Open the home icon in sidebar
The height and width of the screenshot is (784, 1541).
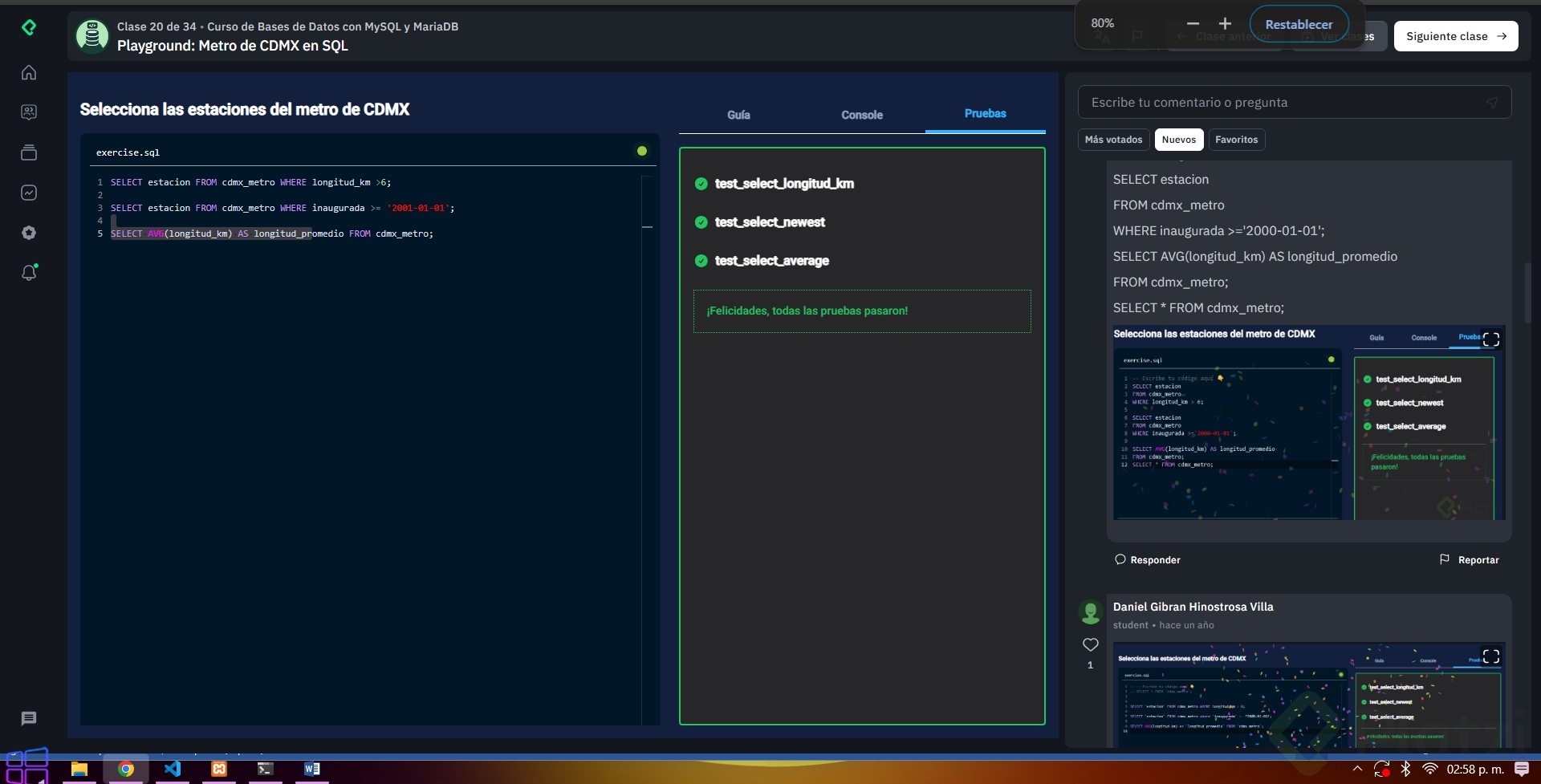click(x=29, y=73)
